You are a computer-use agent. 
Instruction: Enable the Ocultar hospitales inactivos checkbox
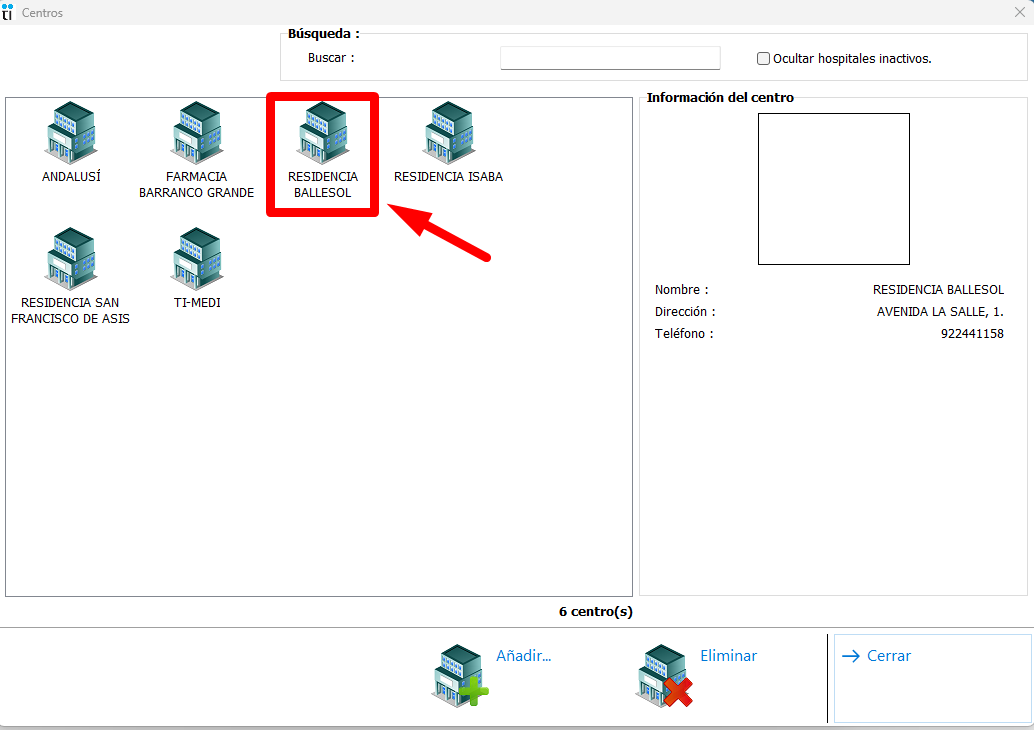764,59
